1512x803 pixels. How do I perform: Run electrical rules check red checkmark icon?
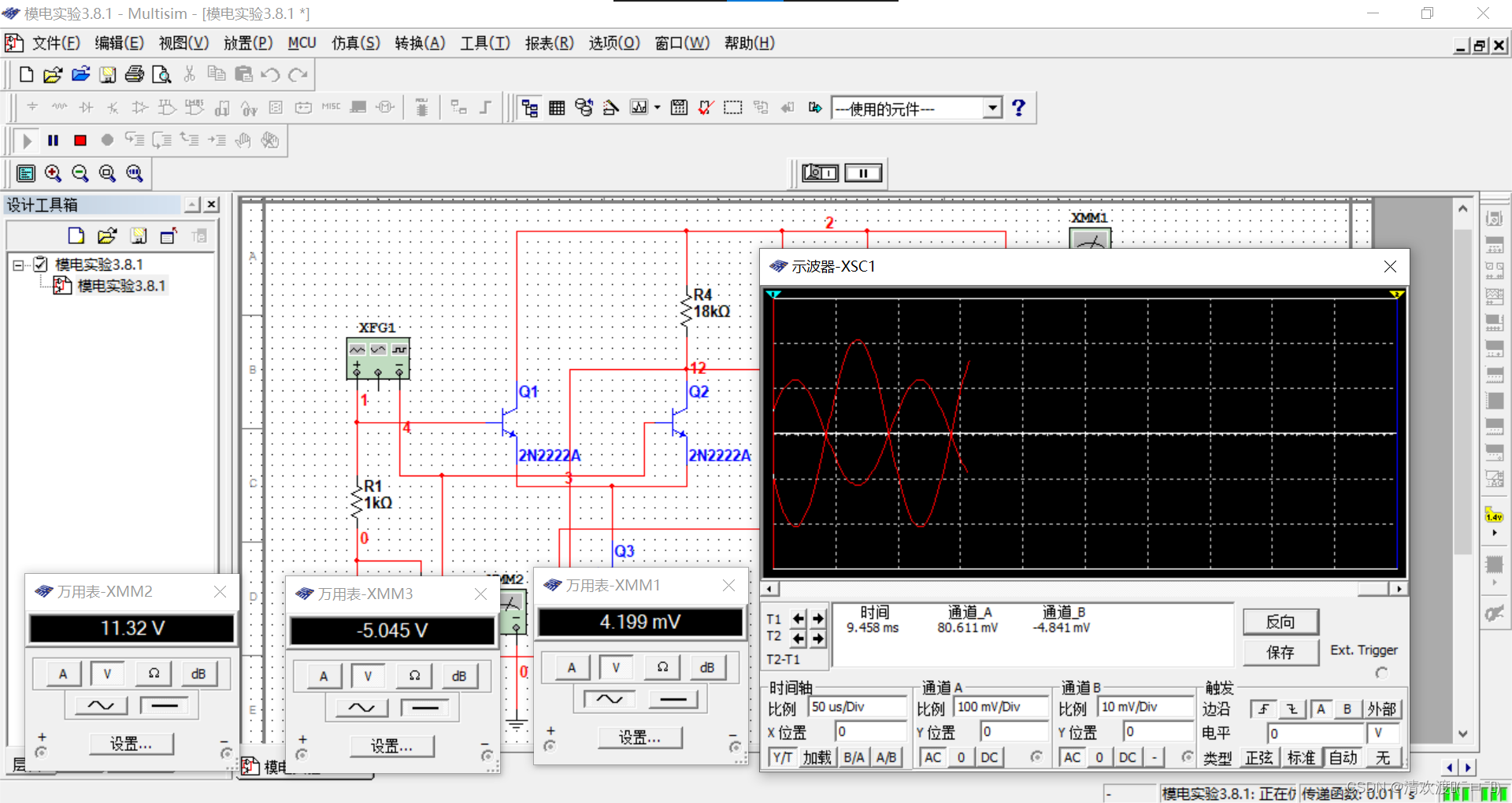[706, 108]
